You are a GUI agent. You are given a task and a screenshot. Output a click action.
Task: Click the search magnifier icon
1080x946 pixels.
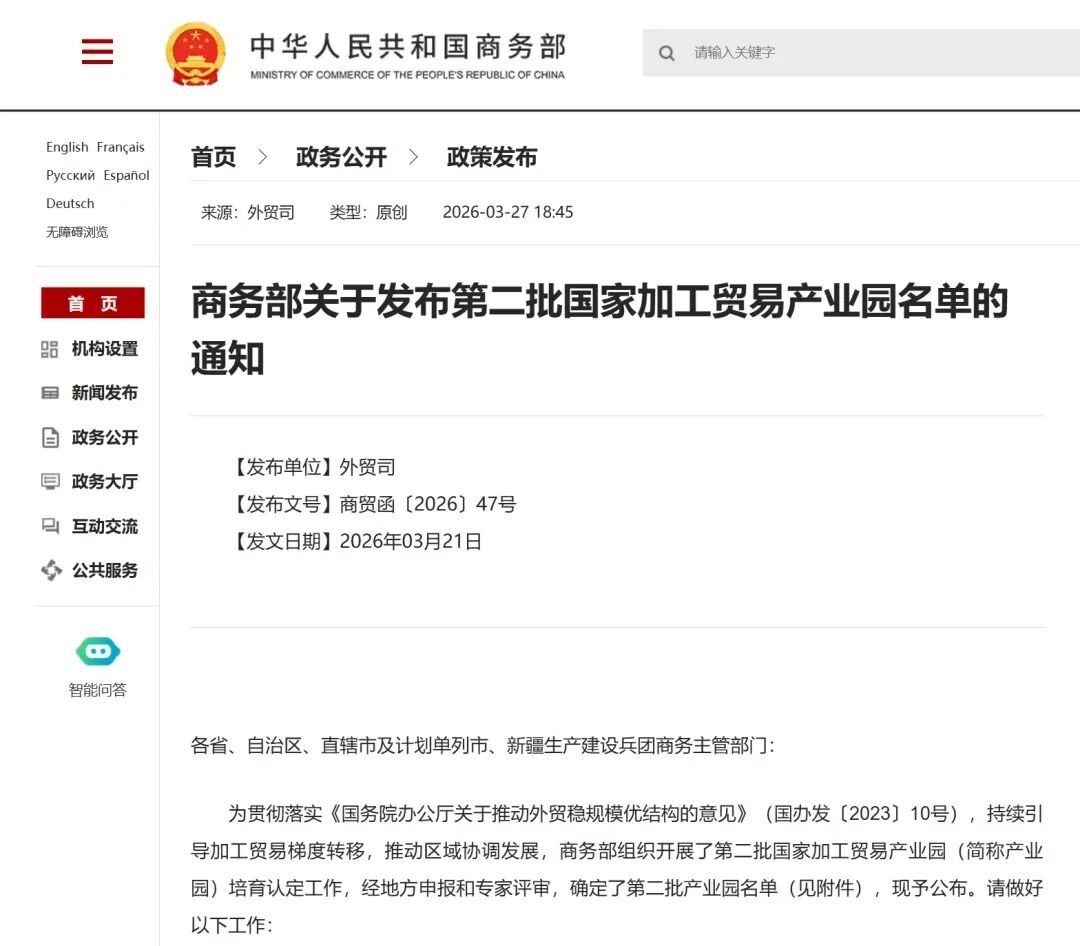point(667,53)
